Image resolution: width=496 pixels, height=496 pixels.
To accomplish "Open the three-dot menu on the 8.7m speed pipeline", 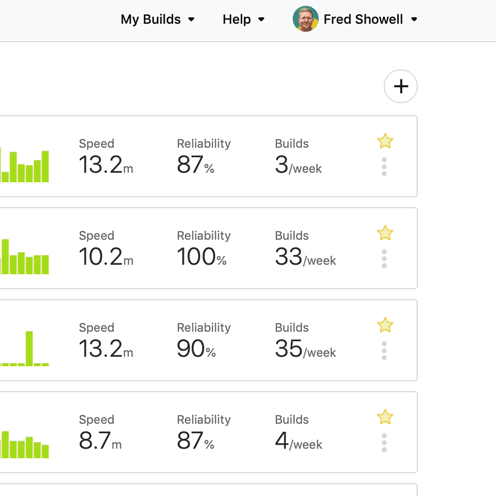I will 384,443.
